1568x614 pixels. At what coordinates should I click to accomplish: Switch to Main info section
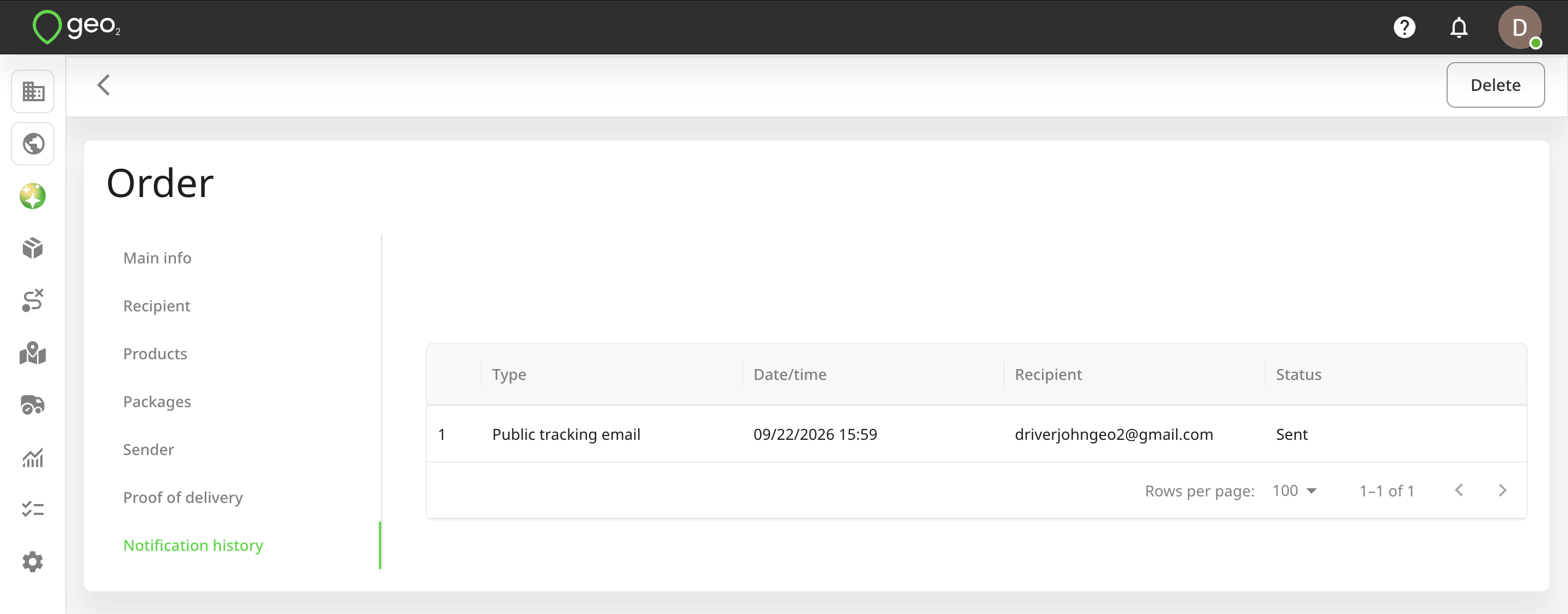coord(157,258)
